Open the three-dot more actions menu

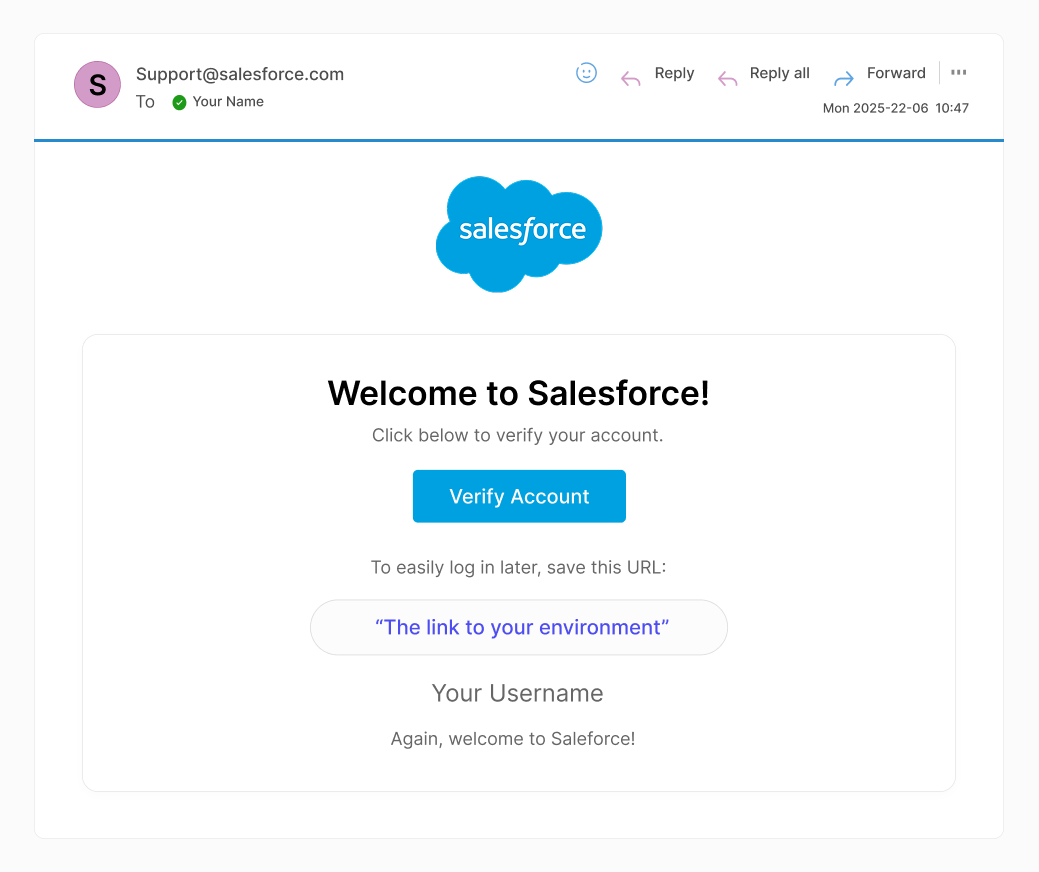958,72
